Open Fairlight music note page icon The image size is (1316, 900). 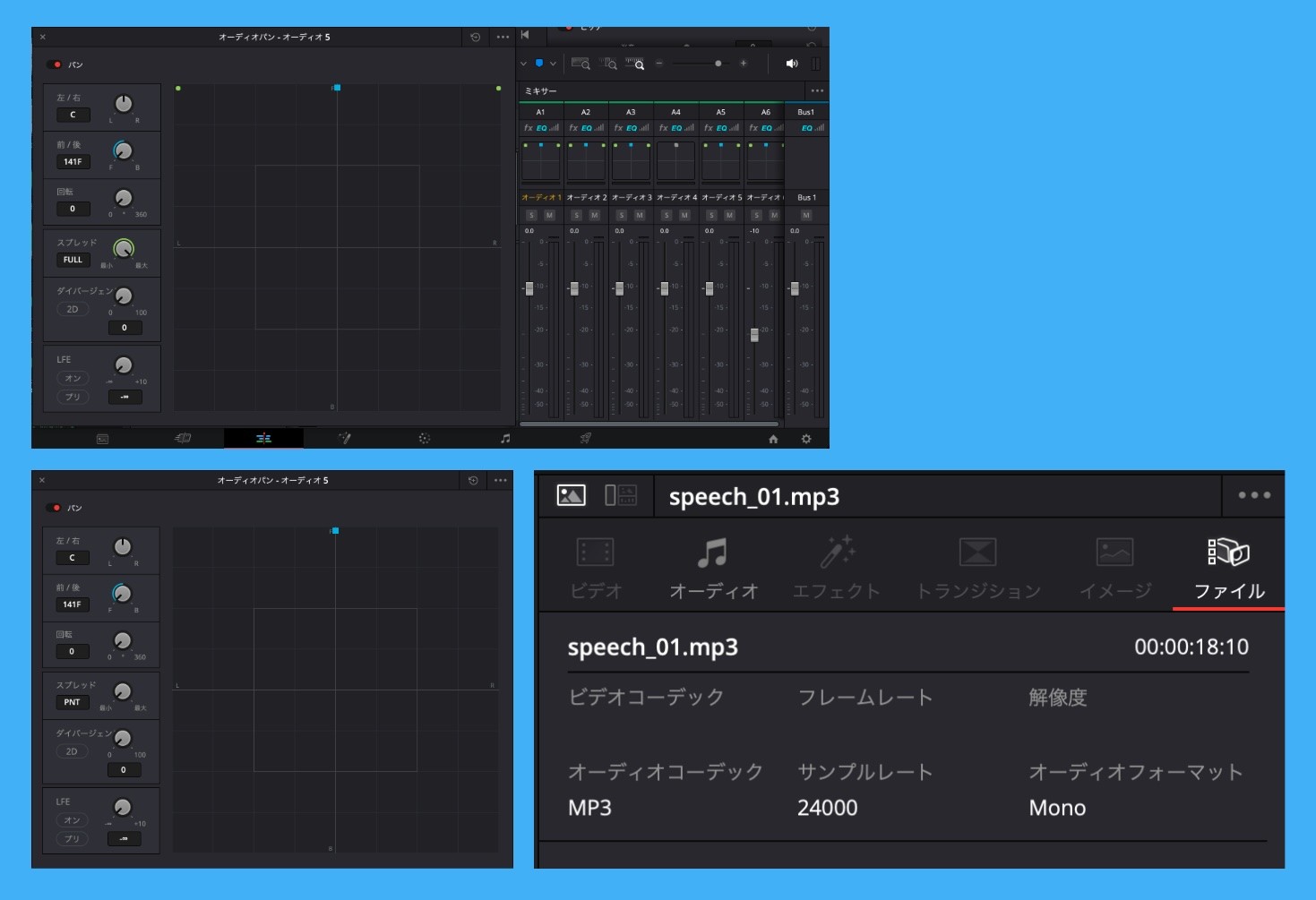coord(505,439)
